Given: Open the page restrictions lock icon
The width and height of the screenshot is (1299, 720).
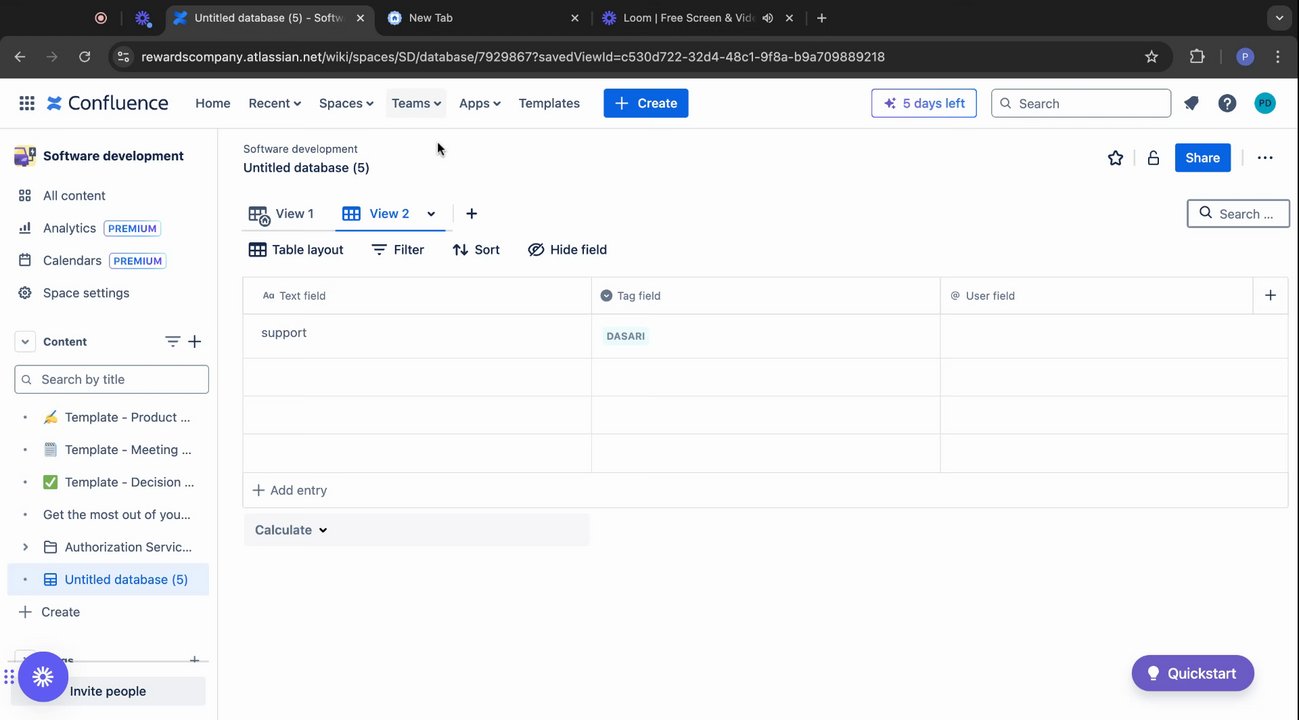Looking at the screenshot, I should (1153, 158).
